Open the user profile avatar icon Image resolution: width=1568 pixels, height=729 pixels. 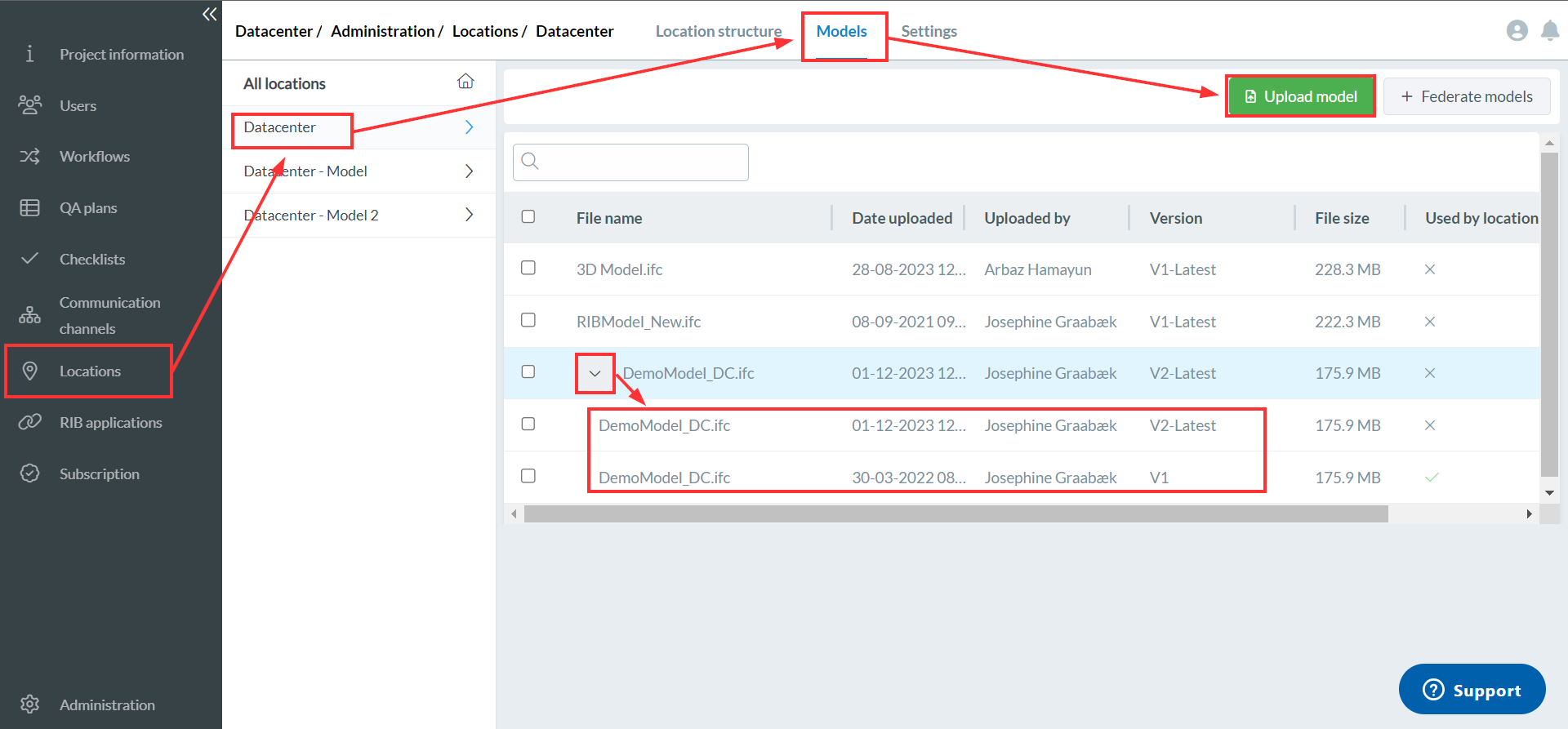(x=1517, y=31)
